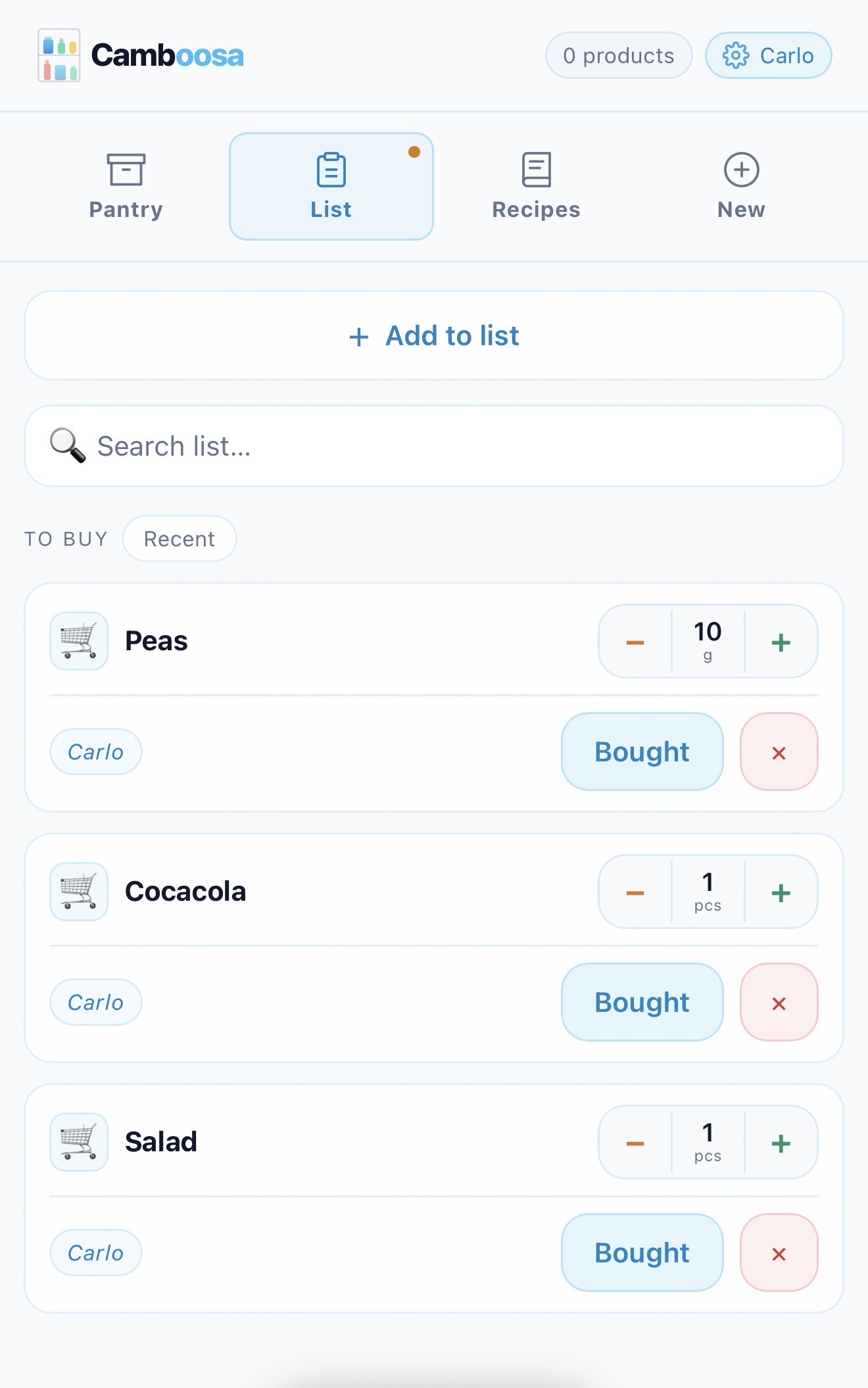Remove Salad with the red X
This screenshot has width=868, height=1388.
[779, 1253]
